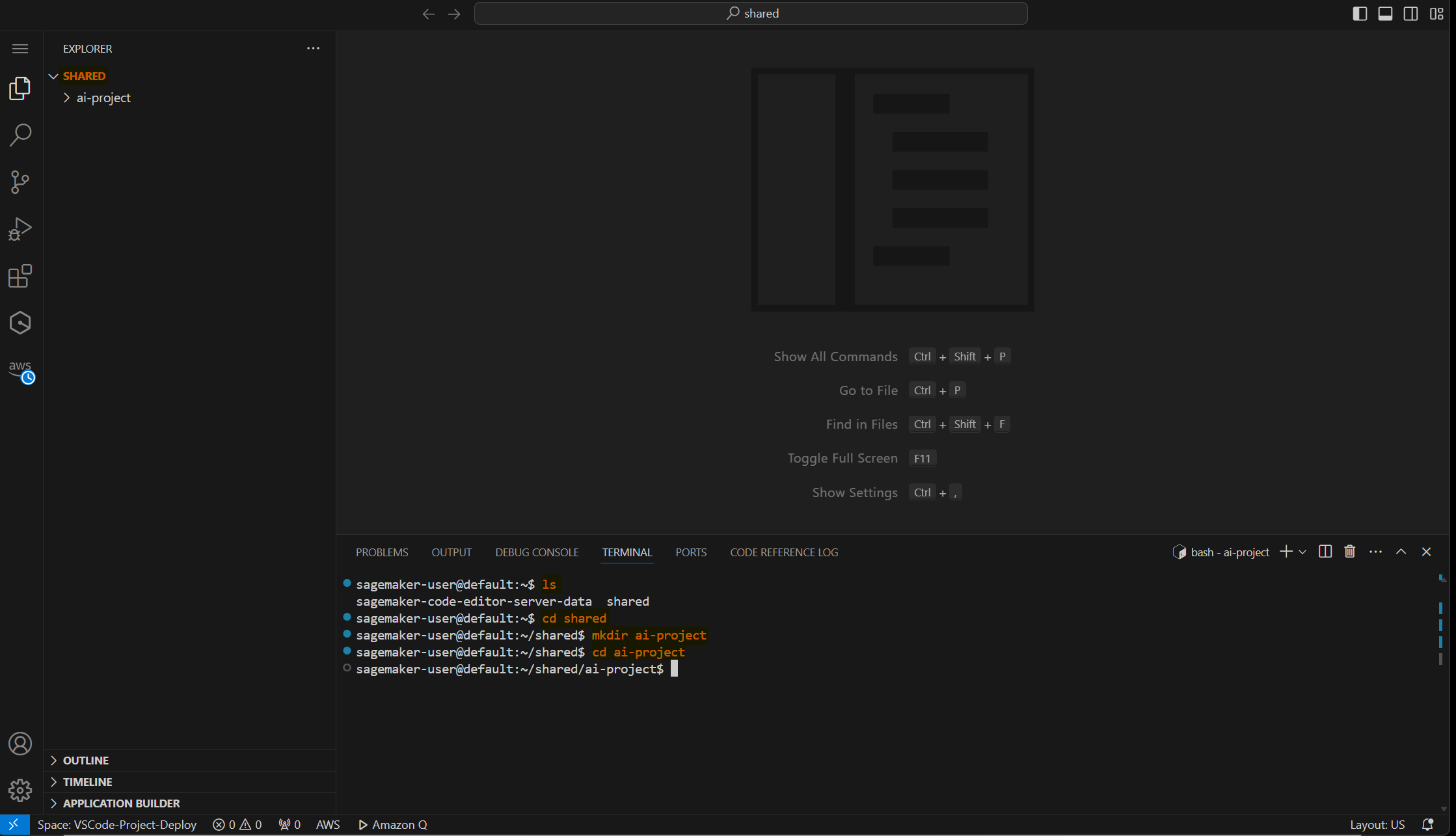Open the Extensions view
Screen dimensions: 1456x836
[20, 276]
